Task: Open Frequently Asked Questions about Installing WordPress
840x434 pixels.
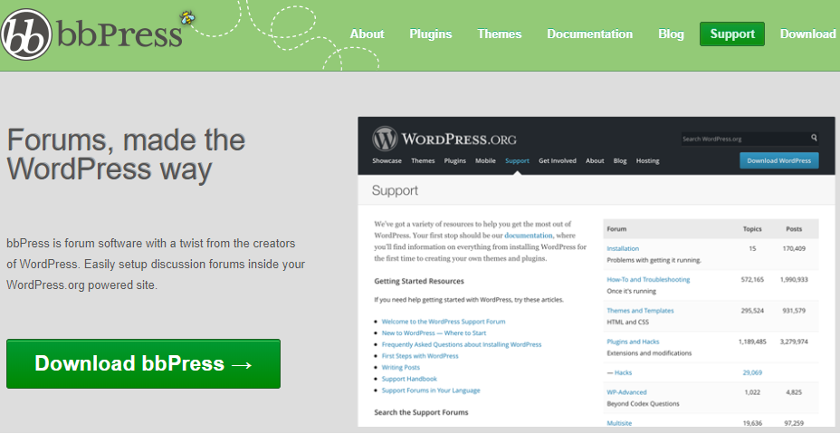Action: click(461, 345)
